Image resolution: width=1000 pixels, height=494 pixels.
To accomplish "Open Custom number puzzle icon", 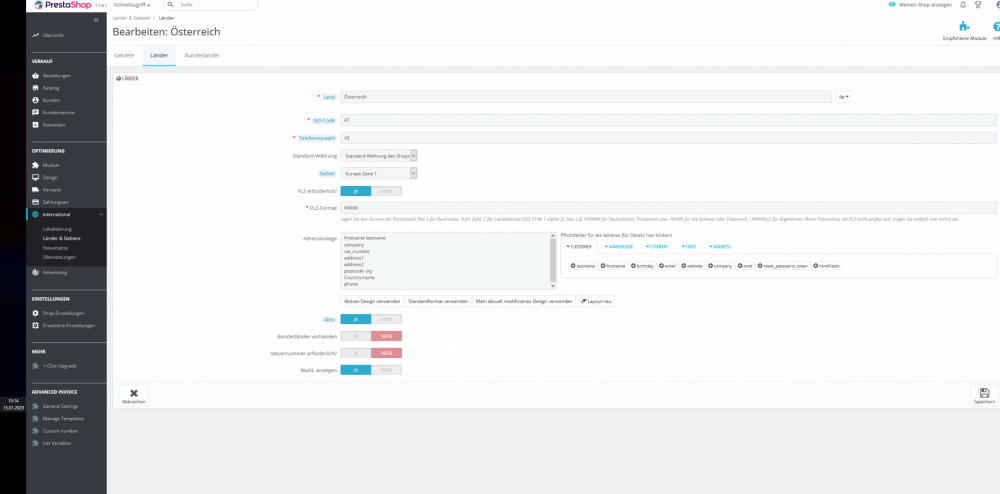I will [x=36, y=431].
